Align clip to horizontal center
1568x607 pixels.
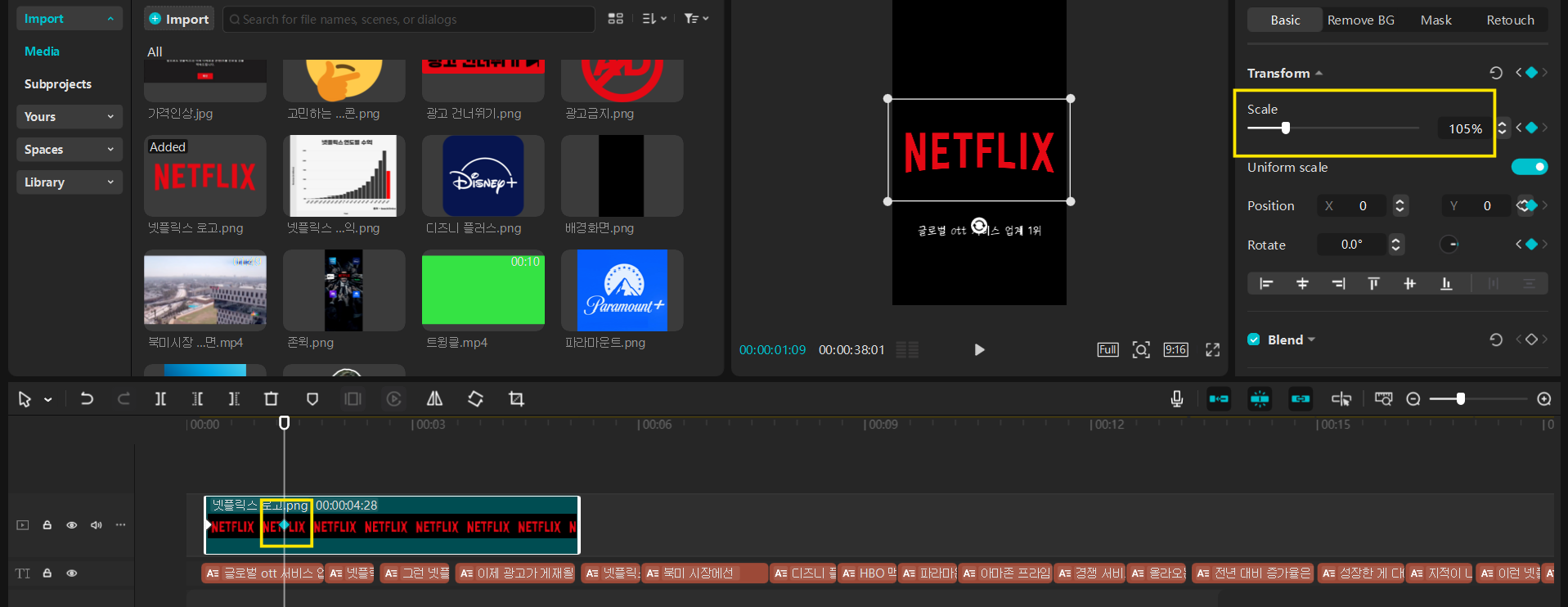point(1303,283)
